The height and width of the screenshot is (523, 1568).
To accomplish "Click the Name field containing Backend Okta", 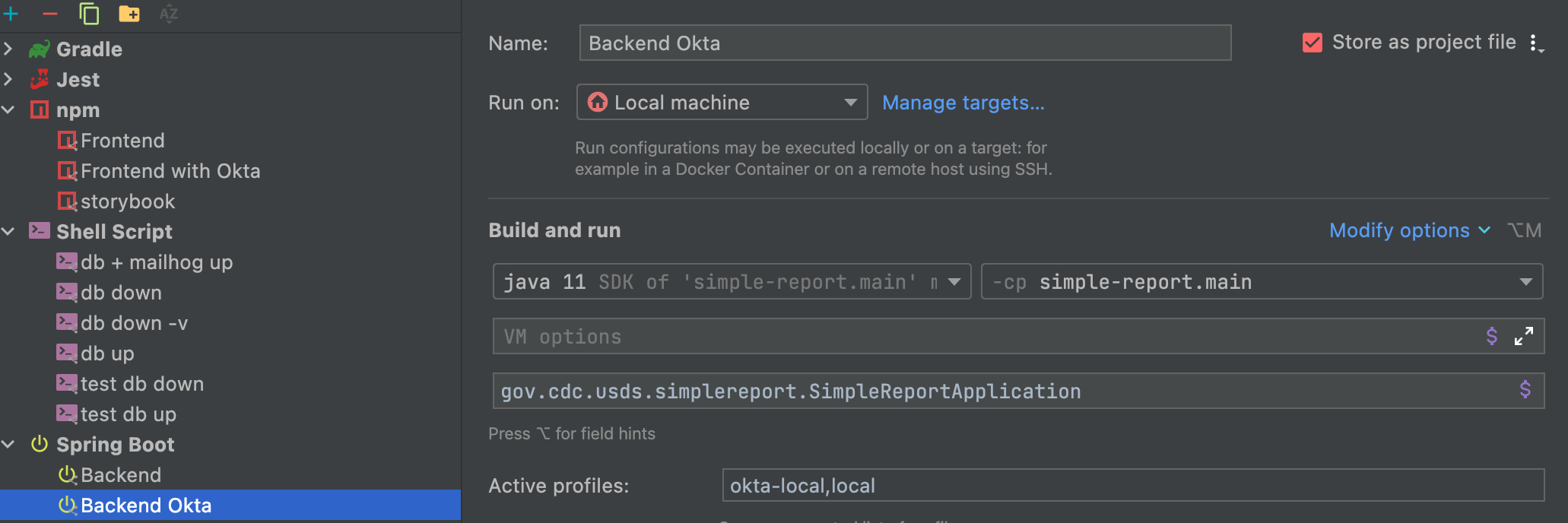I will pos(905,43).
